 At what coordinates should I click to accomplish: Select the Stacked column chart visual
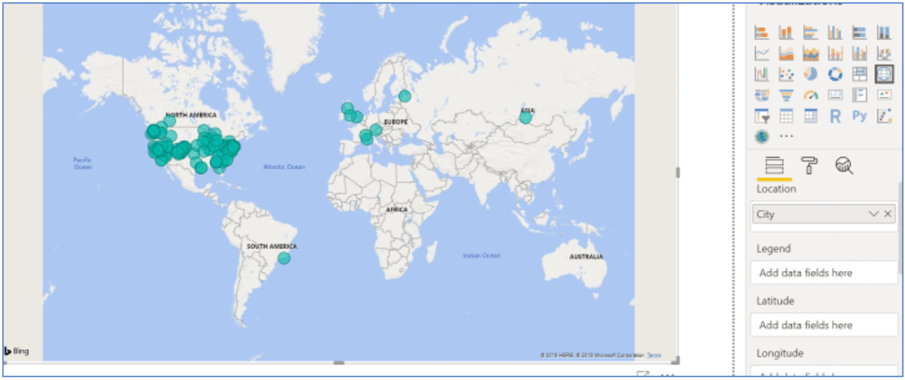click(x=786, y=33)
